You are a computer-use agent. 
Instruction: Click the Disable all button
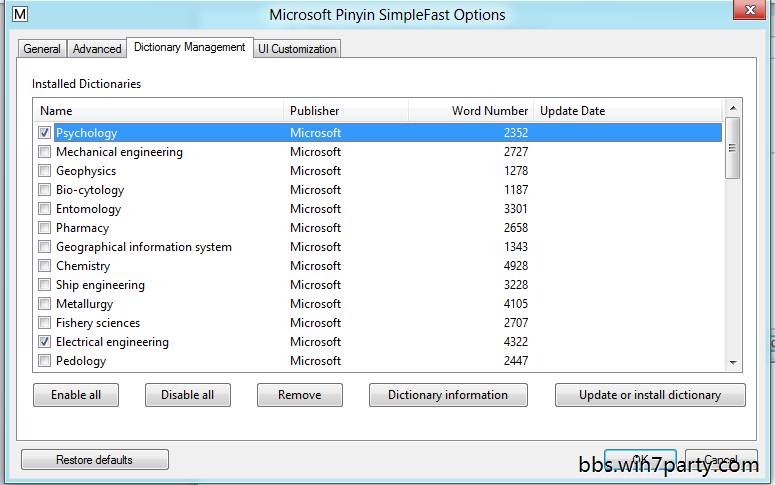click(x=188, y=395)
